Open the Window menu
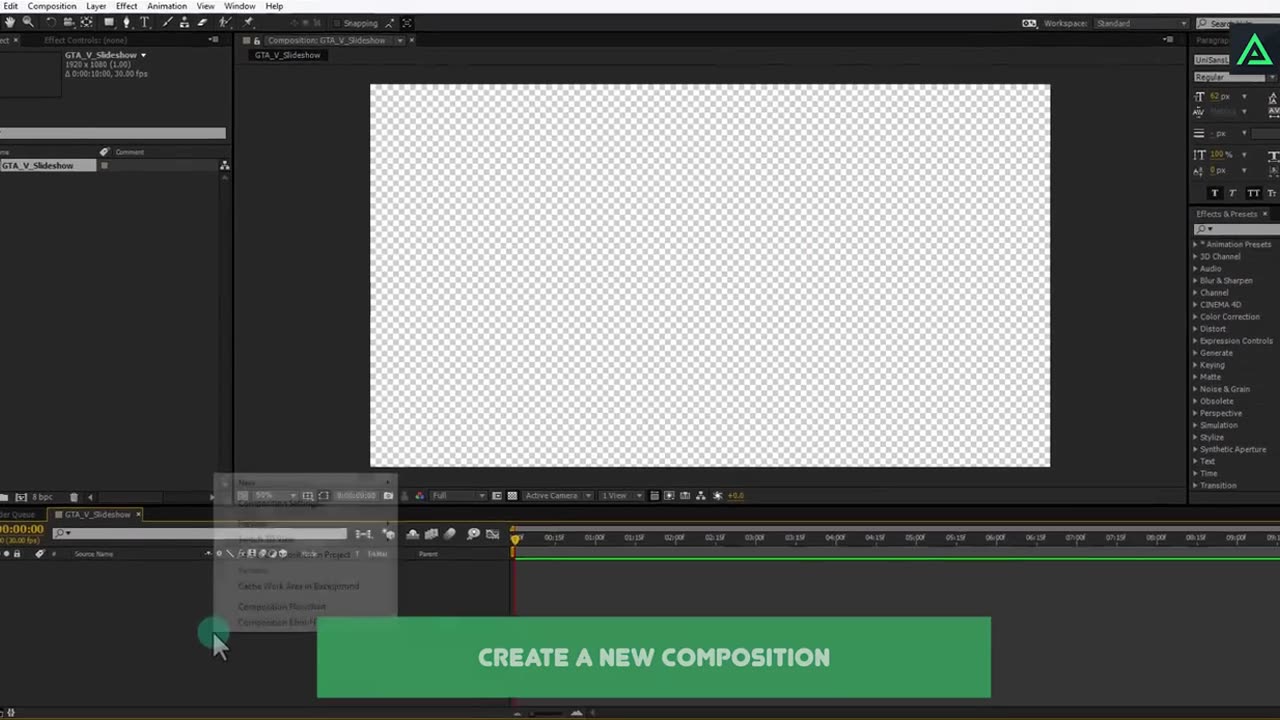Screen dimensions: 1280x720 tap(240, 6)
